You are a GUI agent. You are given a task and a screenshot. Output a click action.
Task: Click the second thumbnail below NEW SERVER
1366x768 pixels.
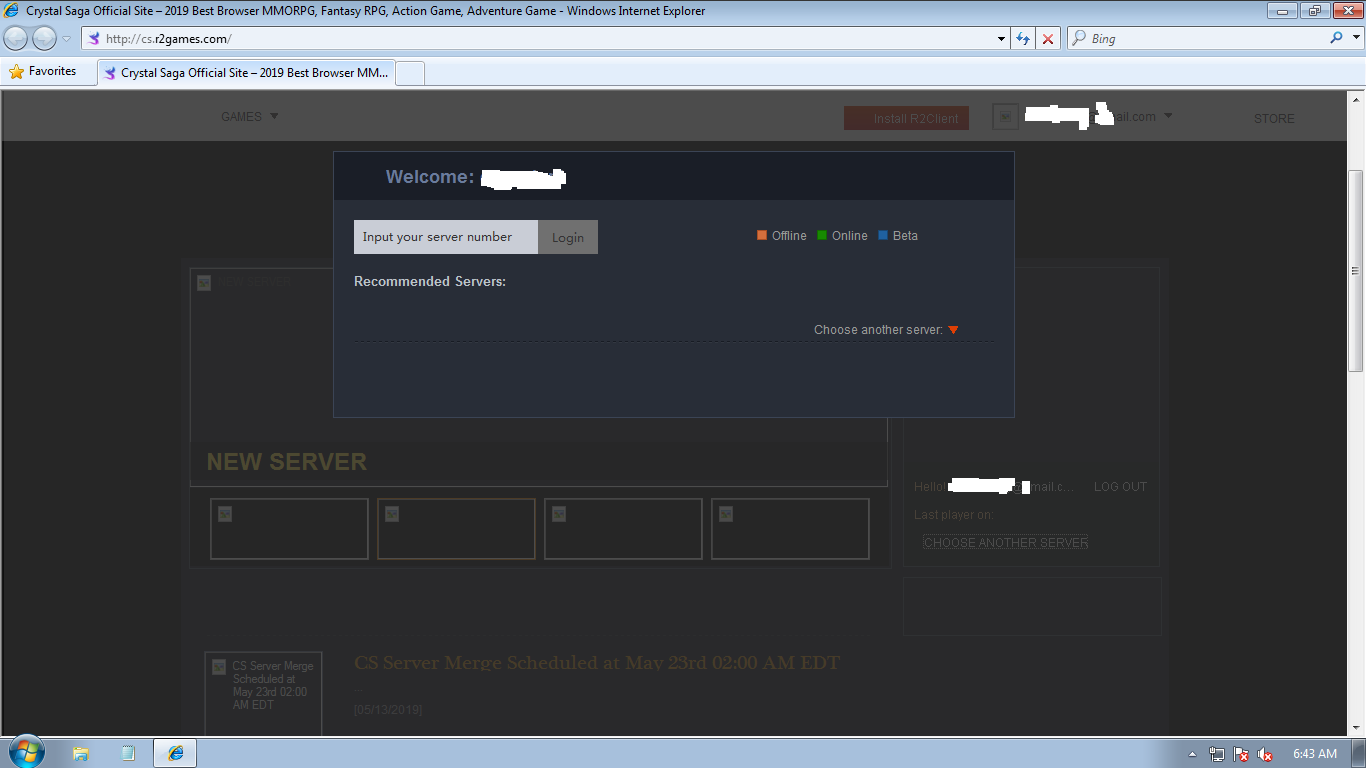456,529
